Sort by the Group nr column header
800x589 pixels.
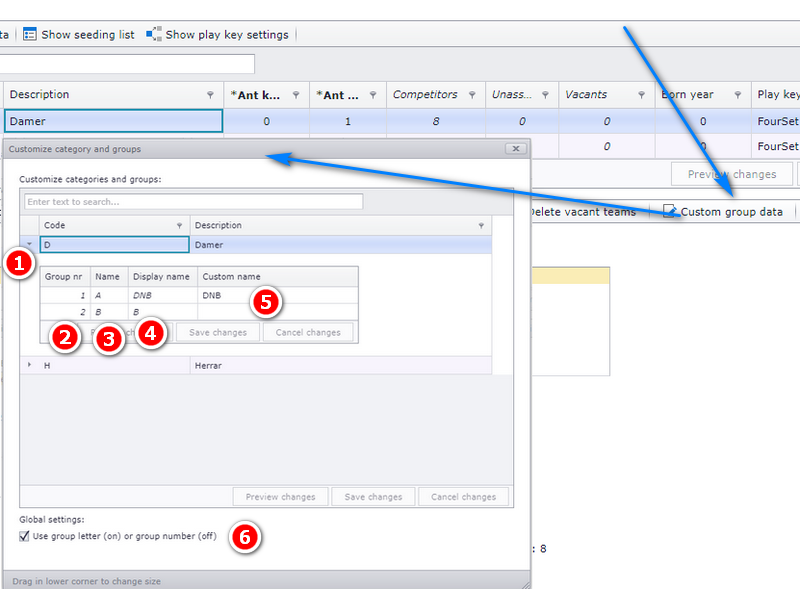pos(65,277)
